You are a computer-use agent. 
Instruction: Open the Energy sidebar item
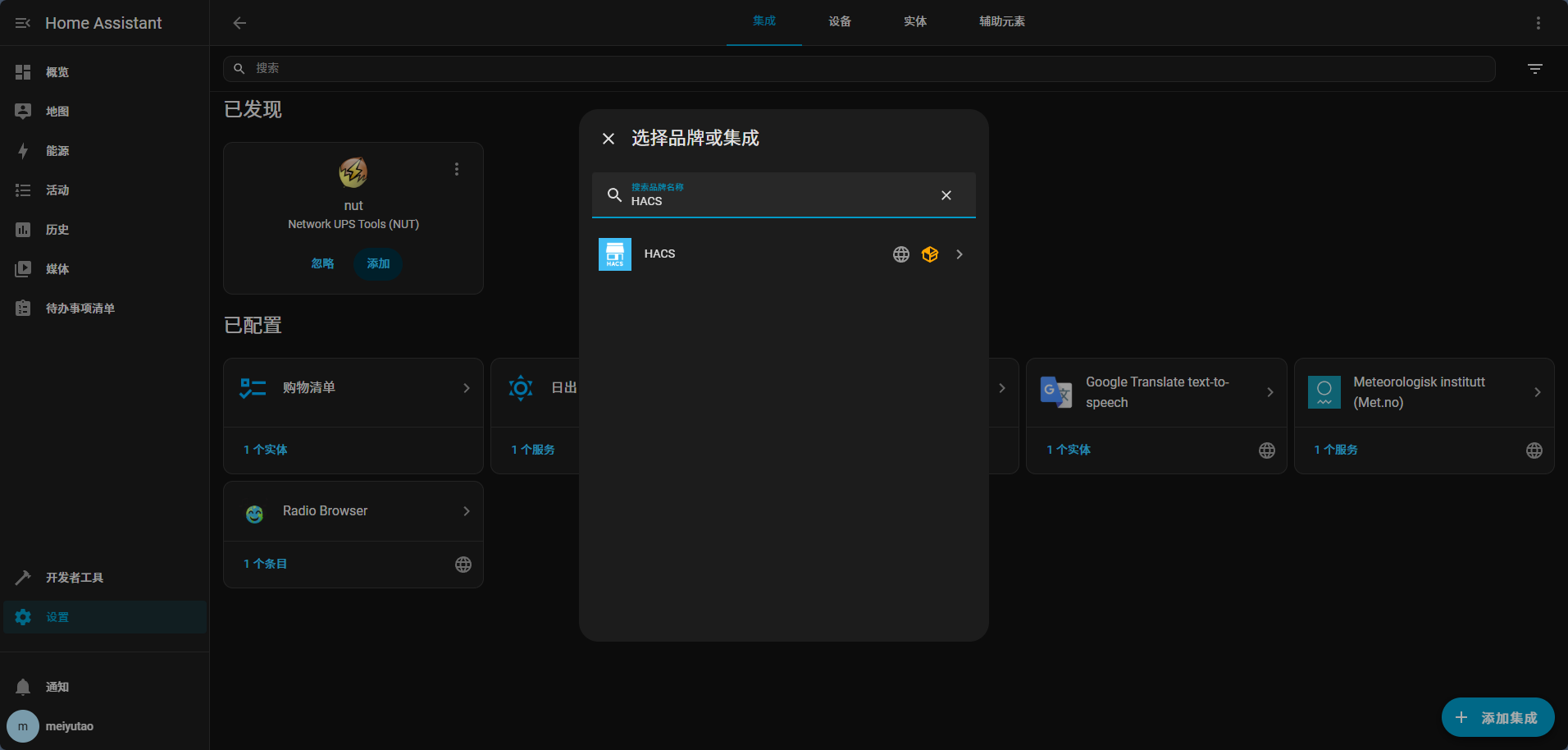click(57, 151)
